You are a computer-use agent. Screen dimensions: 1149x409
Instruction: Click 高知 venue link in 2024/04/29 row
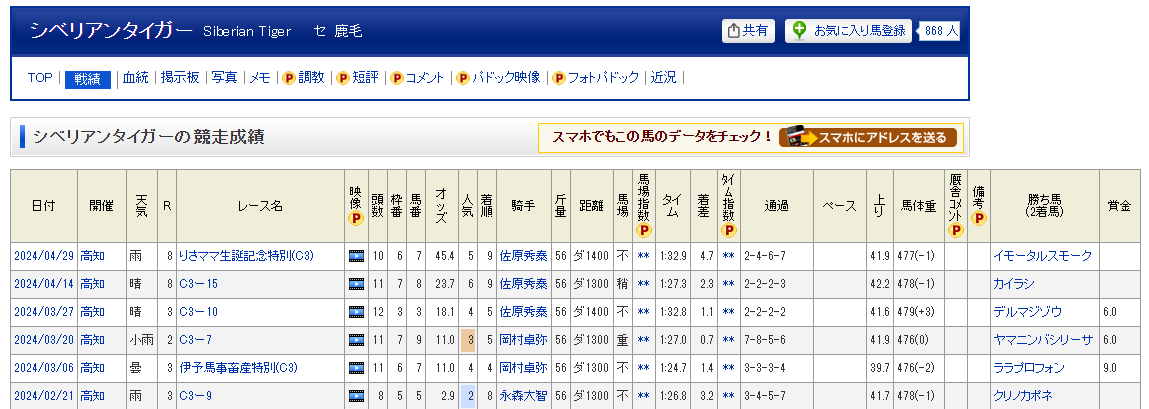point(92,256)
